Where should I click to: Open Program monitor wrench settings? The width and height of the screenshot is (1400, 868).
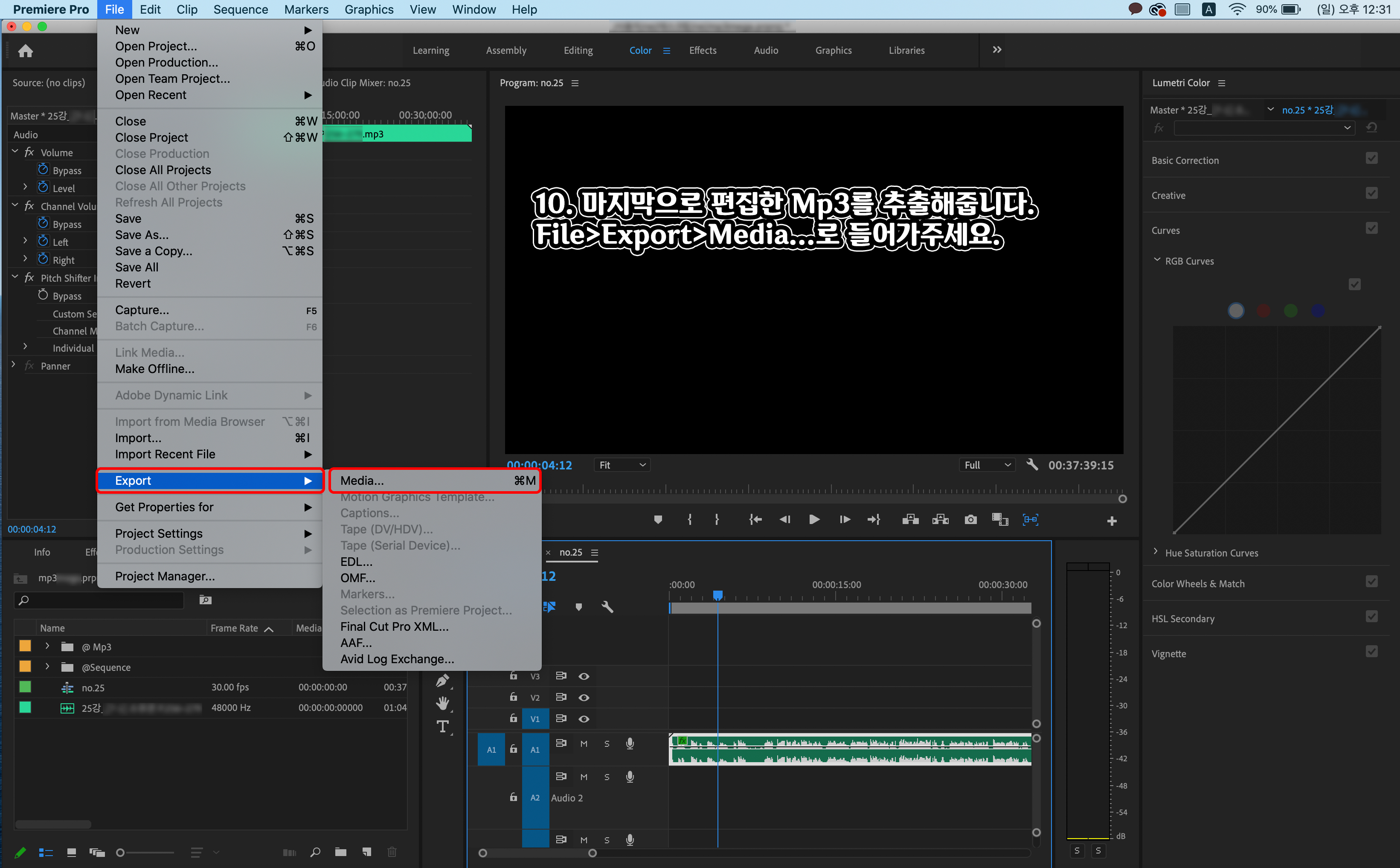tap(1031, 464)
